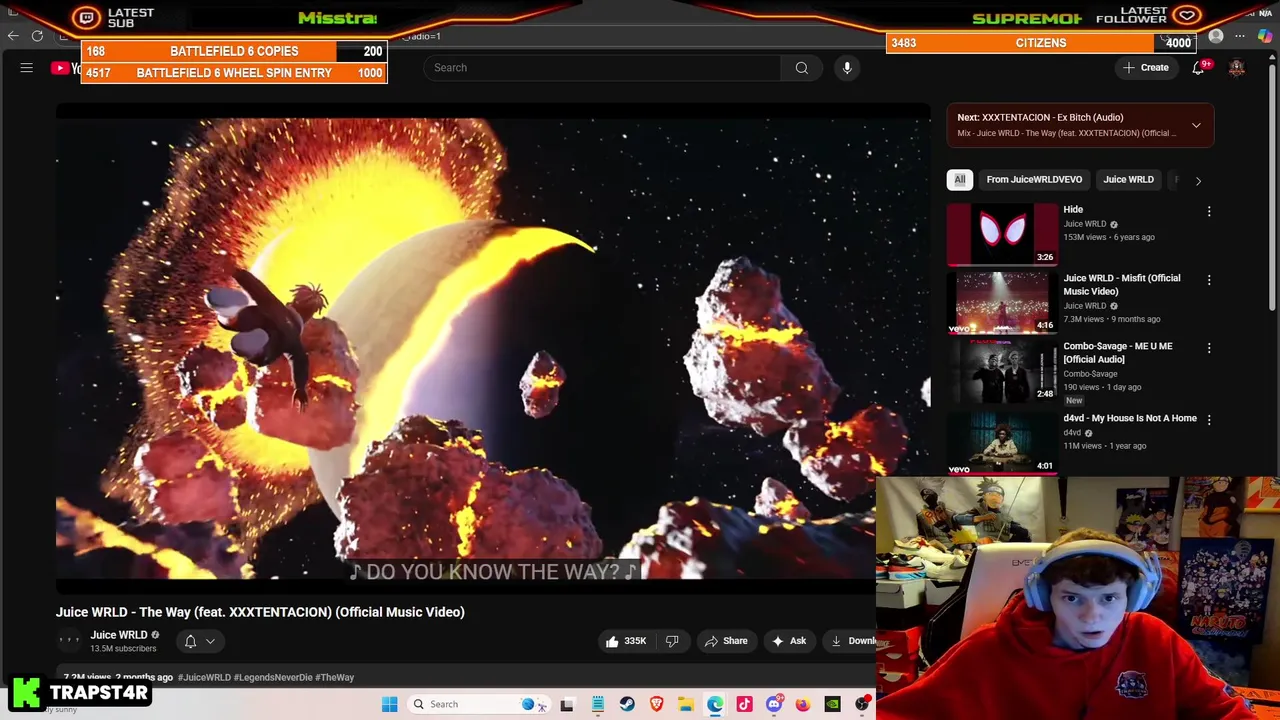Viewport: 1280px width, 720px height.
Task: Open File Explorer from the taskbar
Action: (x=686, y=704)
